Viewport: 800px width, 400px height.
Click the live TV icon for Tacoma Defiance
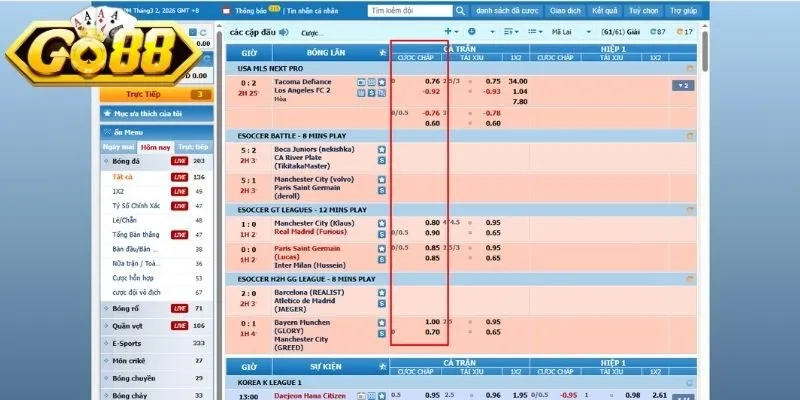click(x=361, y=82)
